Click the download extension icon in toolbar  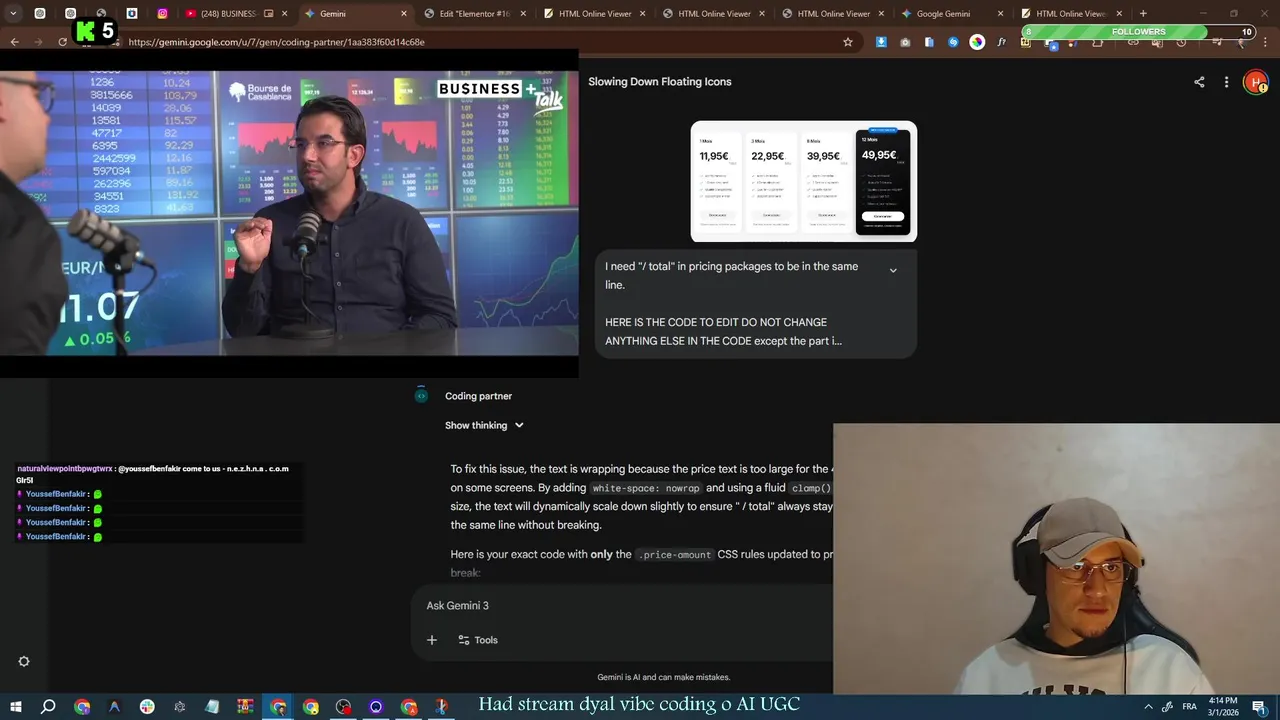point(881,42)
